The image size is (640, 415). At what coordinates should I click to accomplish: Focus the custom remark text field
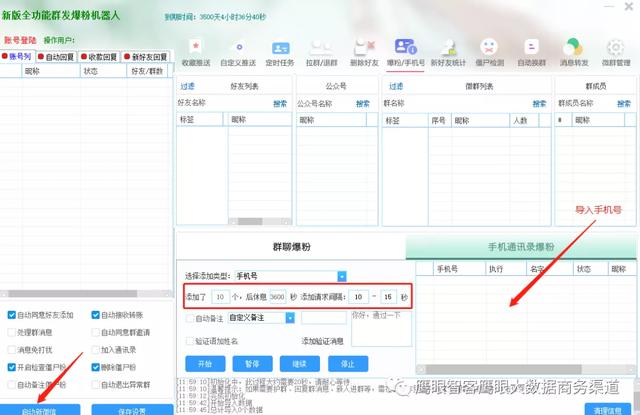tap(324, 317)
